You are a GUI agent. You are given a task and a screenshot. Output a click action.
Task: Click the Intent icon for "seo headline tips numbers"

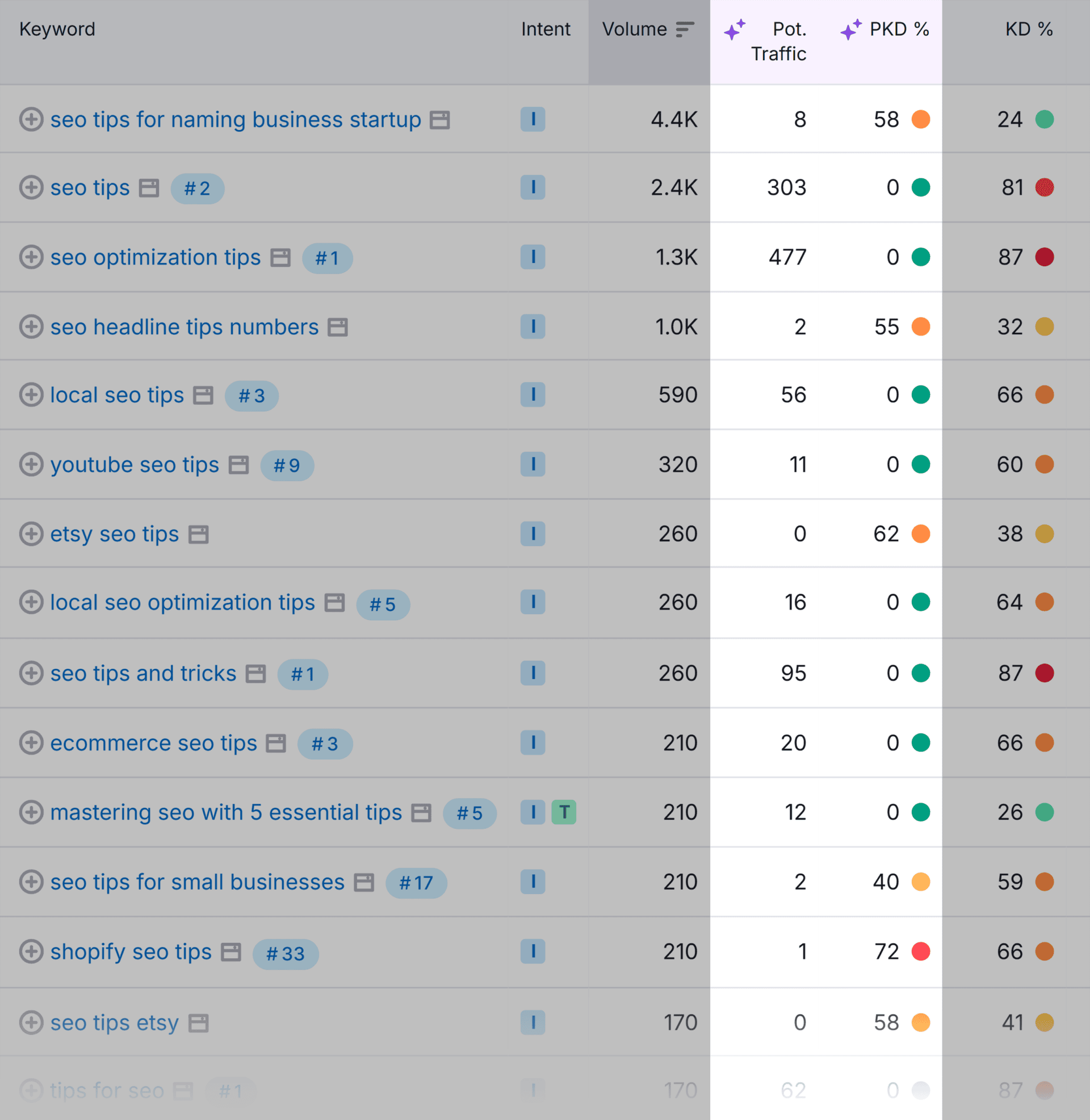pos(533,326)
